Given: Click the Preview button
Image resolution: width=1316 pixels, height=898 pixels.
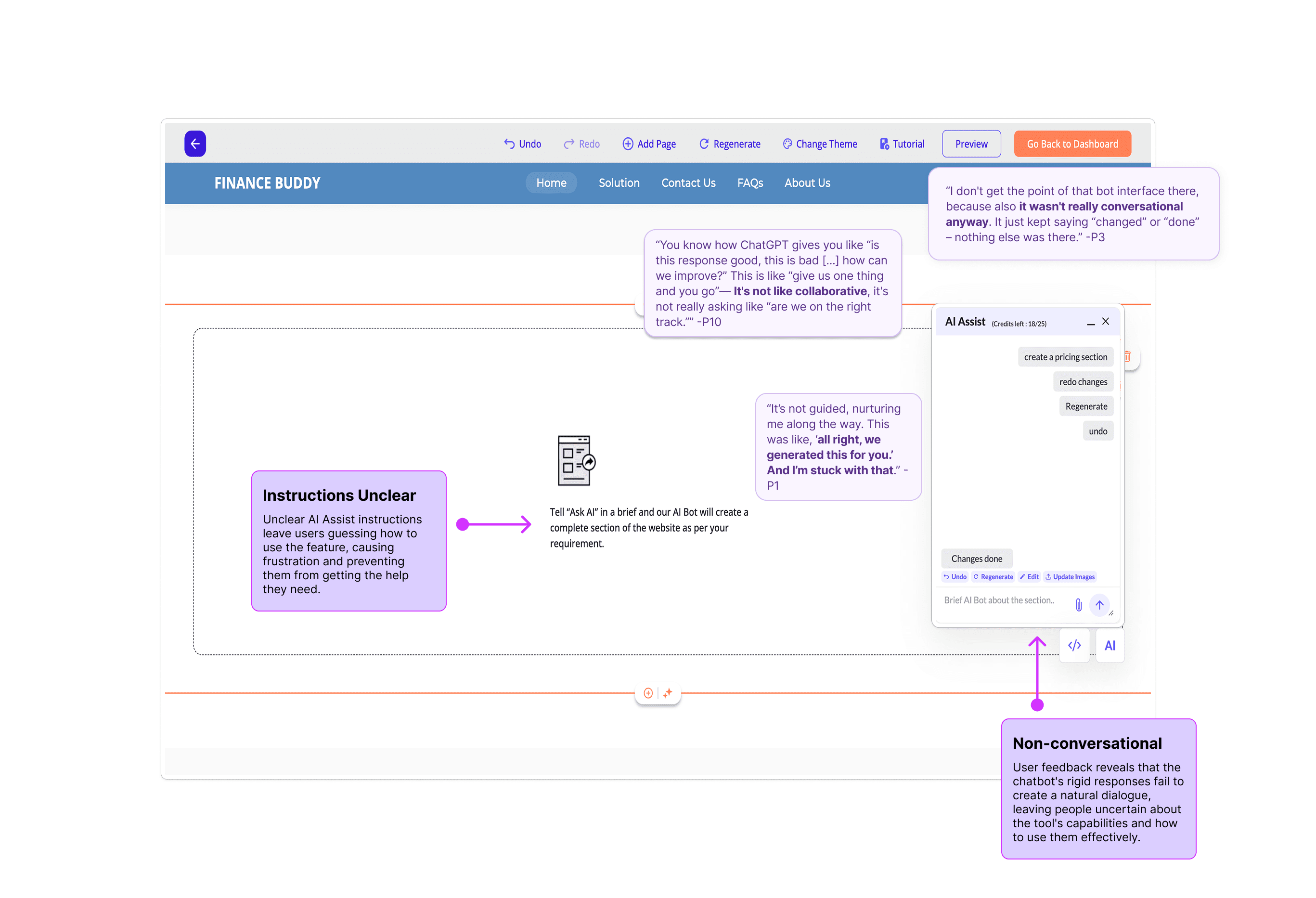Looking at the screenshot, I should pos(970,144).
